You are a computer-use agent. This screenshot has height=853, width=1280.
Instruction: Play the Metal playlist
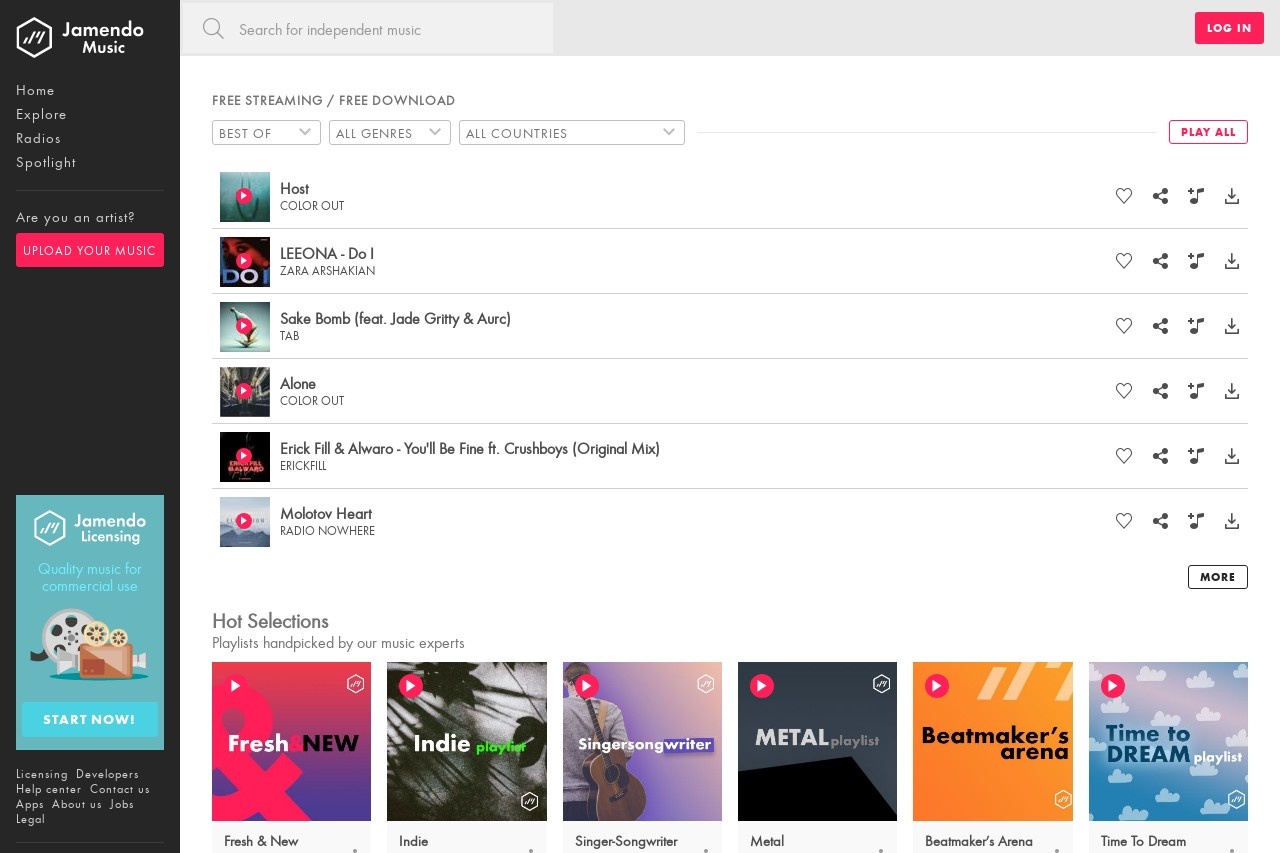762,686
